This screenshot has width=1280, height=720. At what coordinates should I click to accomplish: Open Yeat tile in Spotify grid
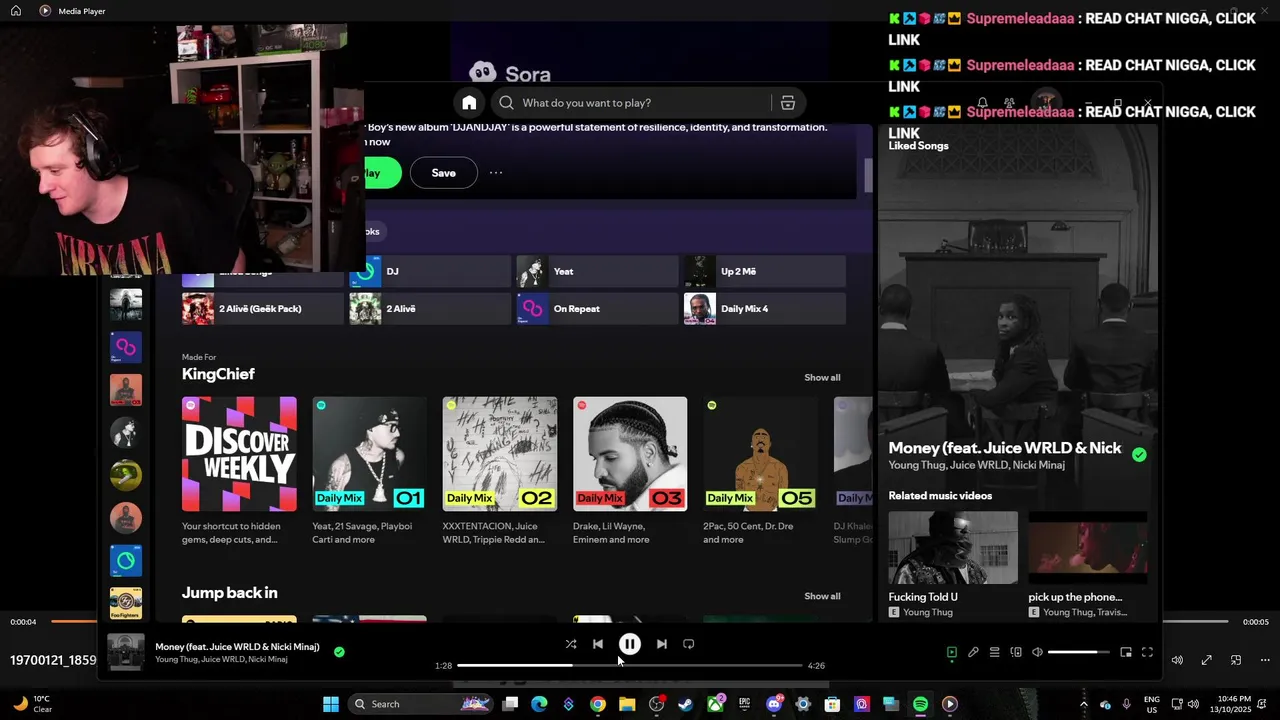pyautogui.click(x=597, y=271)
